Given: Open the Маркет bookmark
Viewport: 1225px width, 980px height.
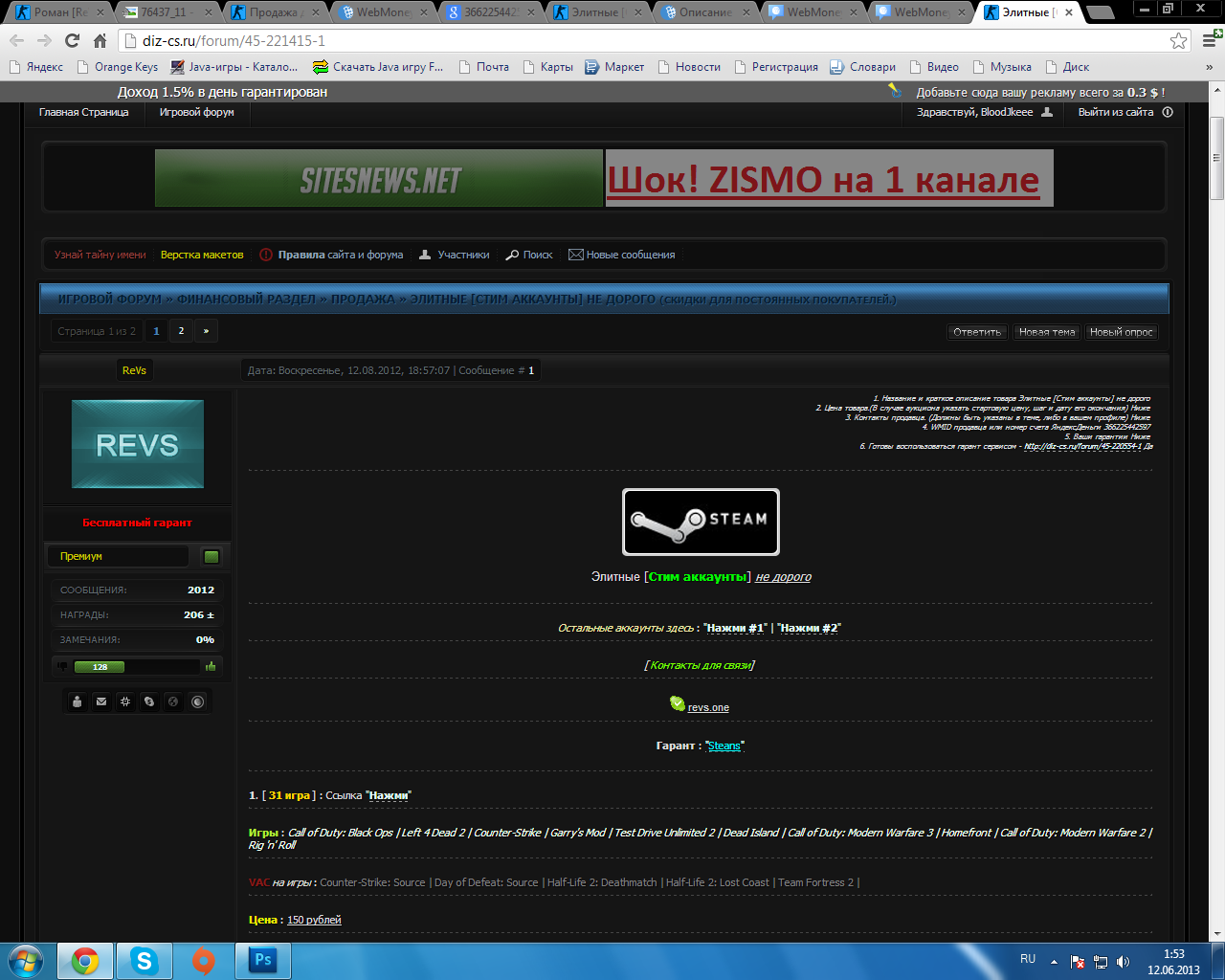Looking at the screenshot, I should 614,67.
